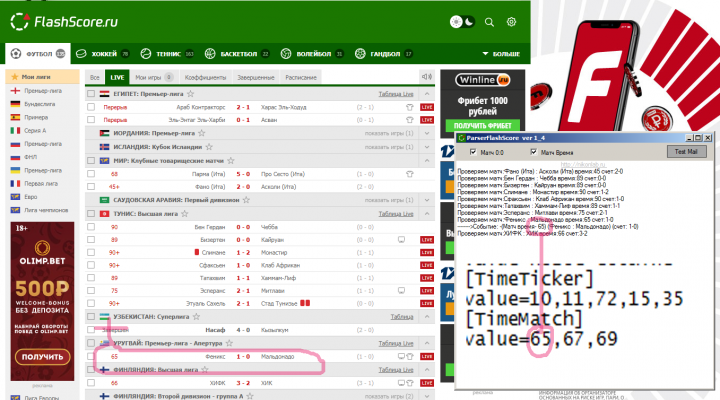Select the Теннис sport tab
This screenshot has width=720, height=400.
coord(168,54)
